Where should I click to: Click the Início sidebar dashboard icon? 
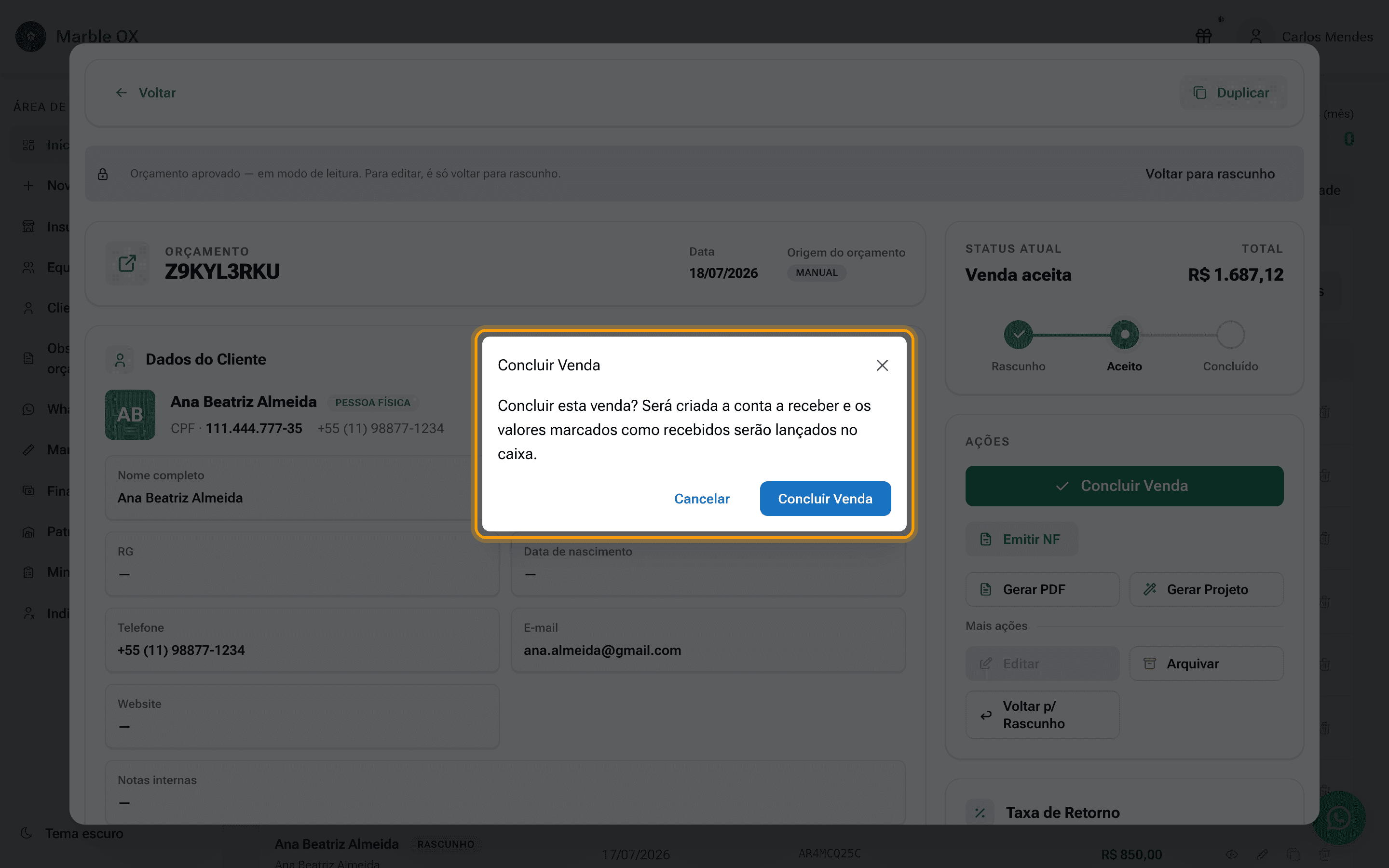[x=29, y=145]
